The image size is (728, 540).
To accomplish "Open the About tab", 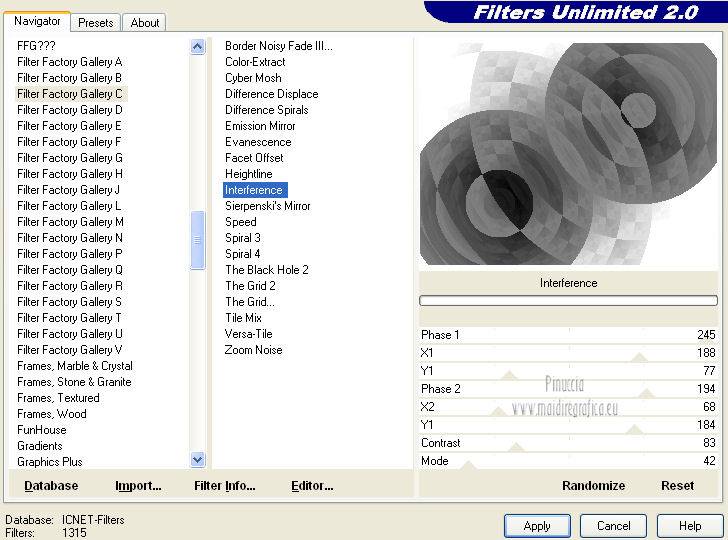I will click(144, 23).
